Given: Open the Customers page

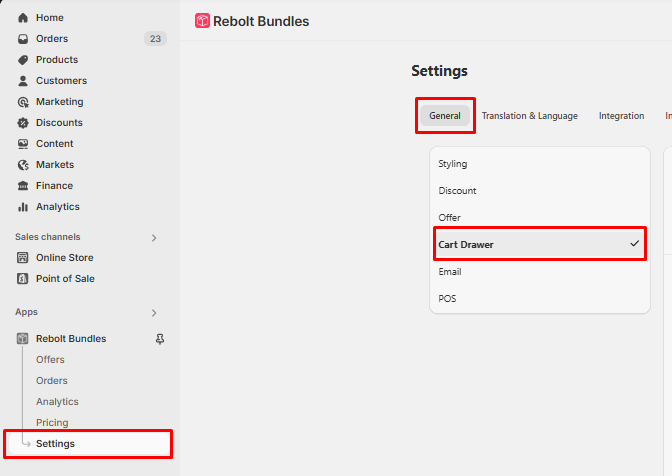Looking at the screenshot, I should point(61,81).
